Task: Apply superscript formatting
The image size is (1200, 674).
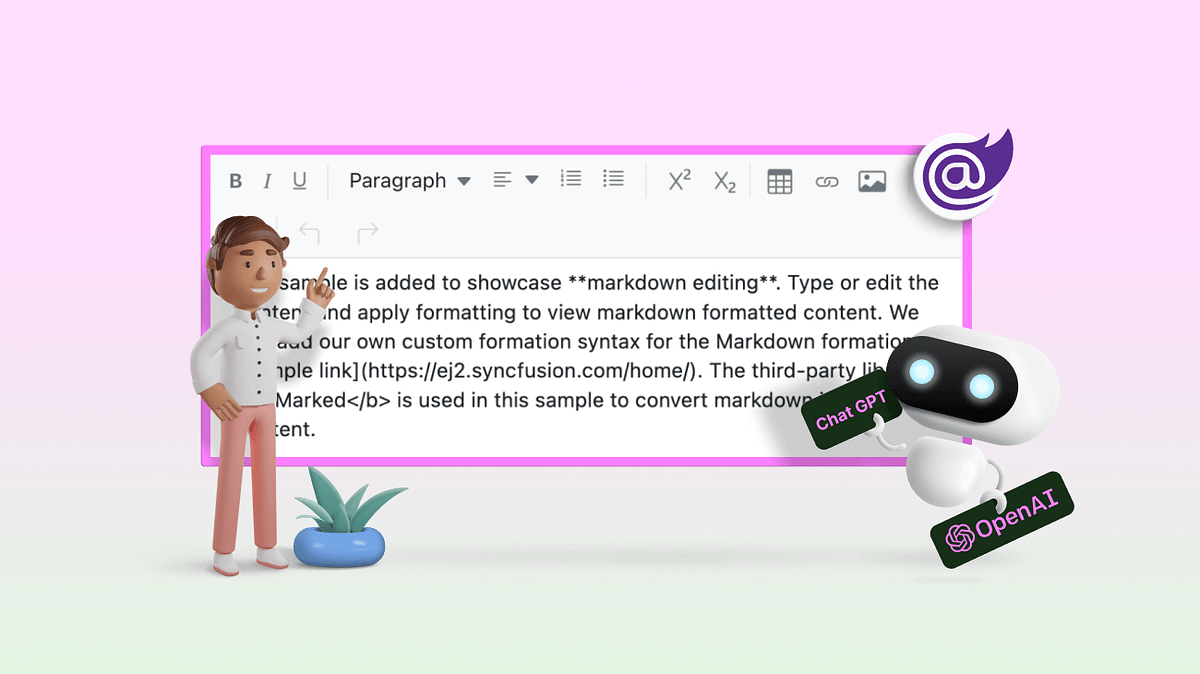Action: [677, 180]
